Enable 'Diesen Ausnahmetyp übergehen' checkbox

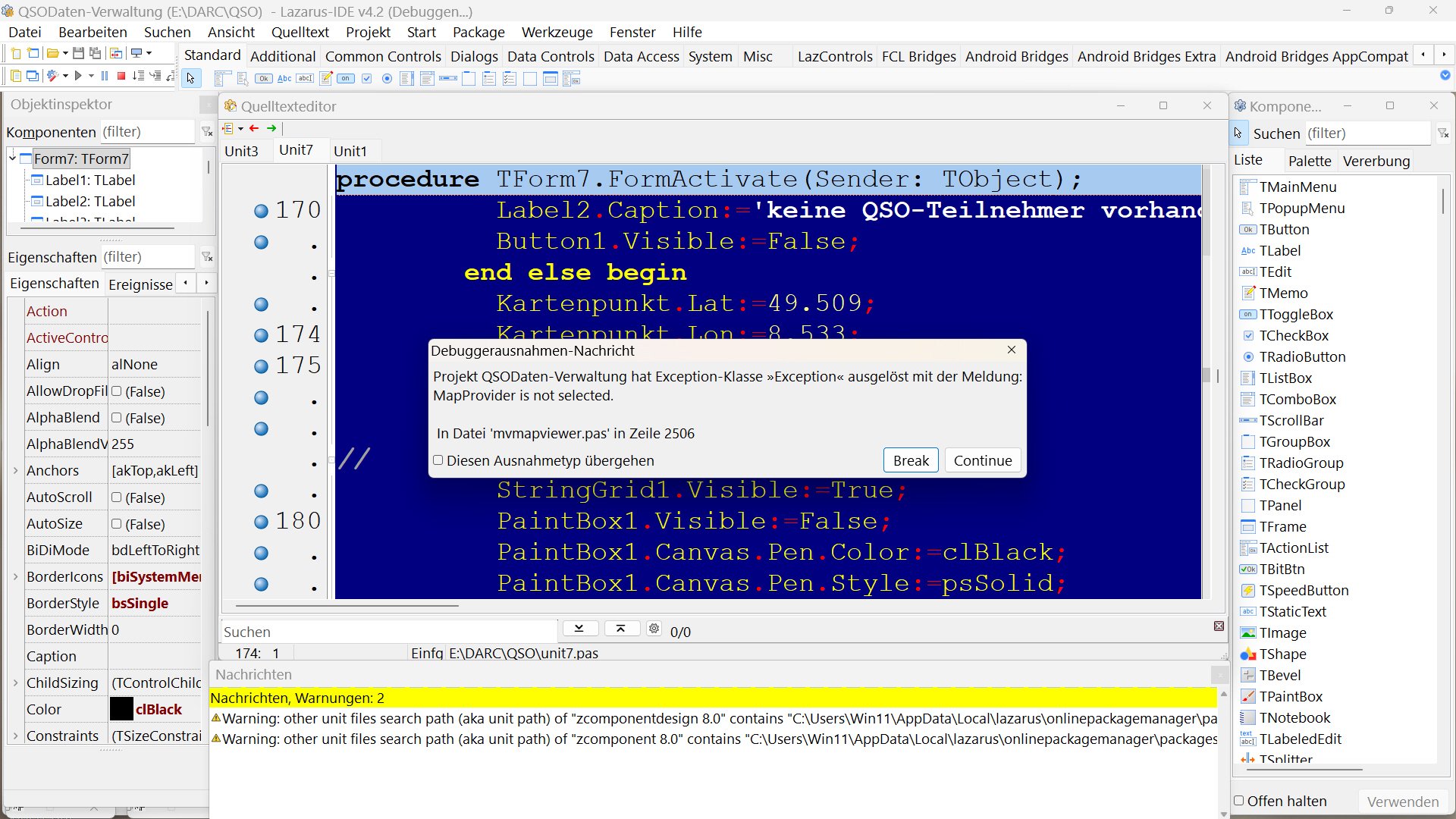pyautogui.click(x=438, y=460)
